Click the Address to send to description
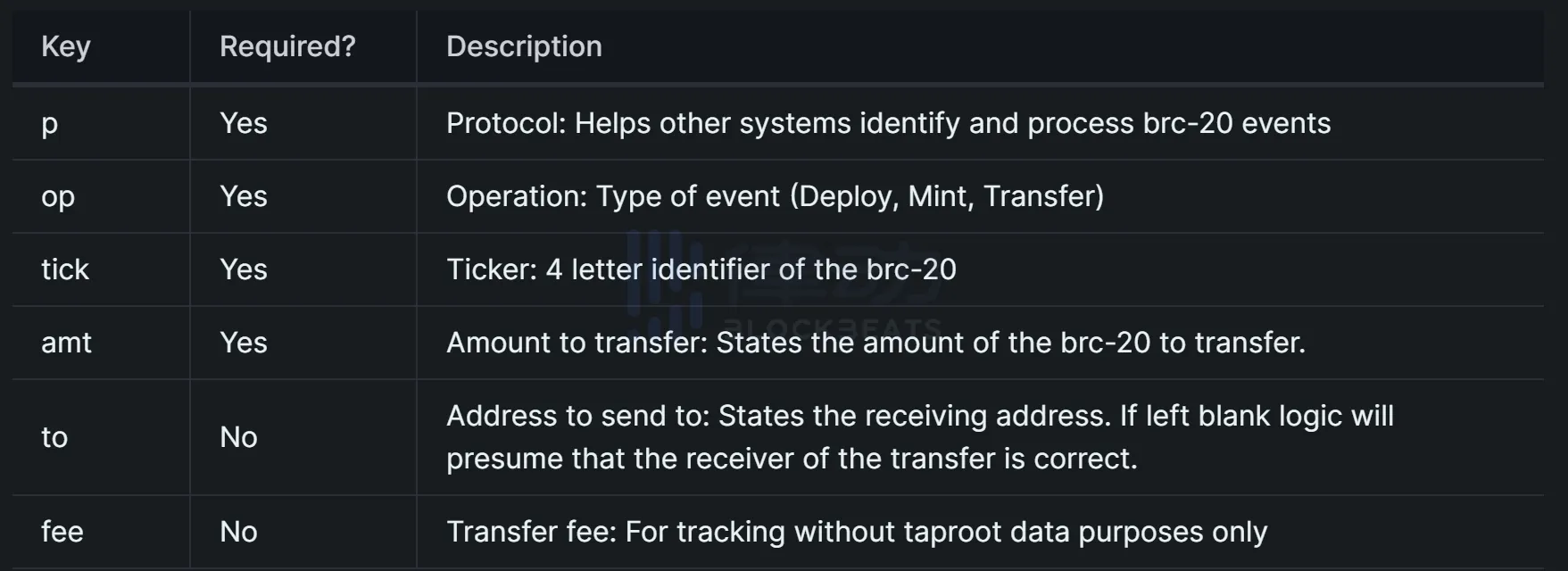Screen dimensions: 1568x571 click(x=919, y=437)
